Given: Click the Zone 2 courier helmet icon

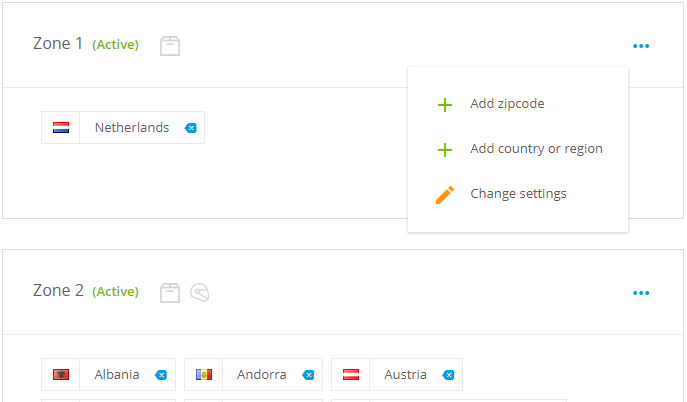Looking at the screenshot, I should 199,292.
